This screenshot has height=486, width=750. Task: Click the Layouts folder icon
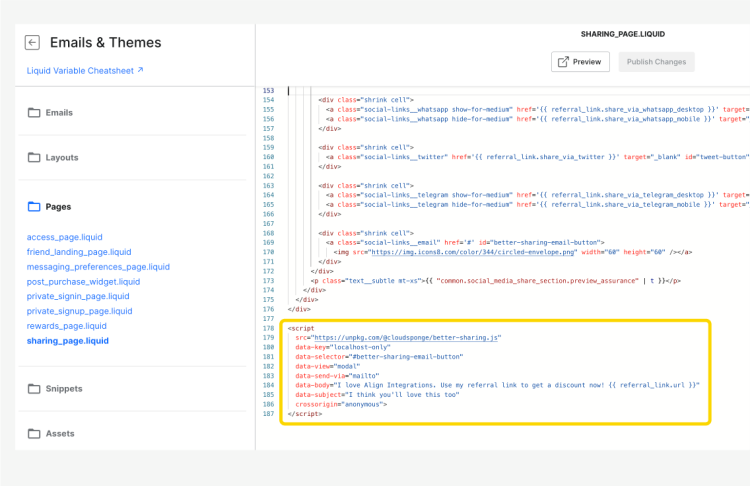click(34, 157)
